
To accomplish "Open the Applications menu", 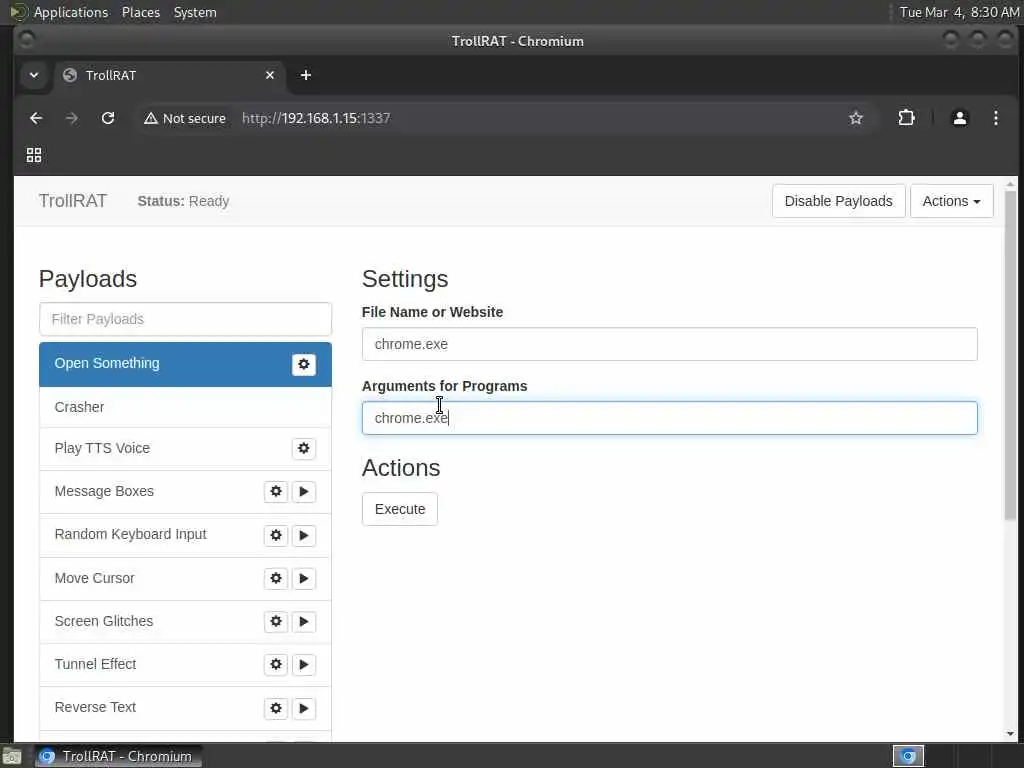I will [x=70, y=12].
